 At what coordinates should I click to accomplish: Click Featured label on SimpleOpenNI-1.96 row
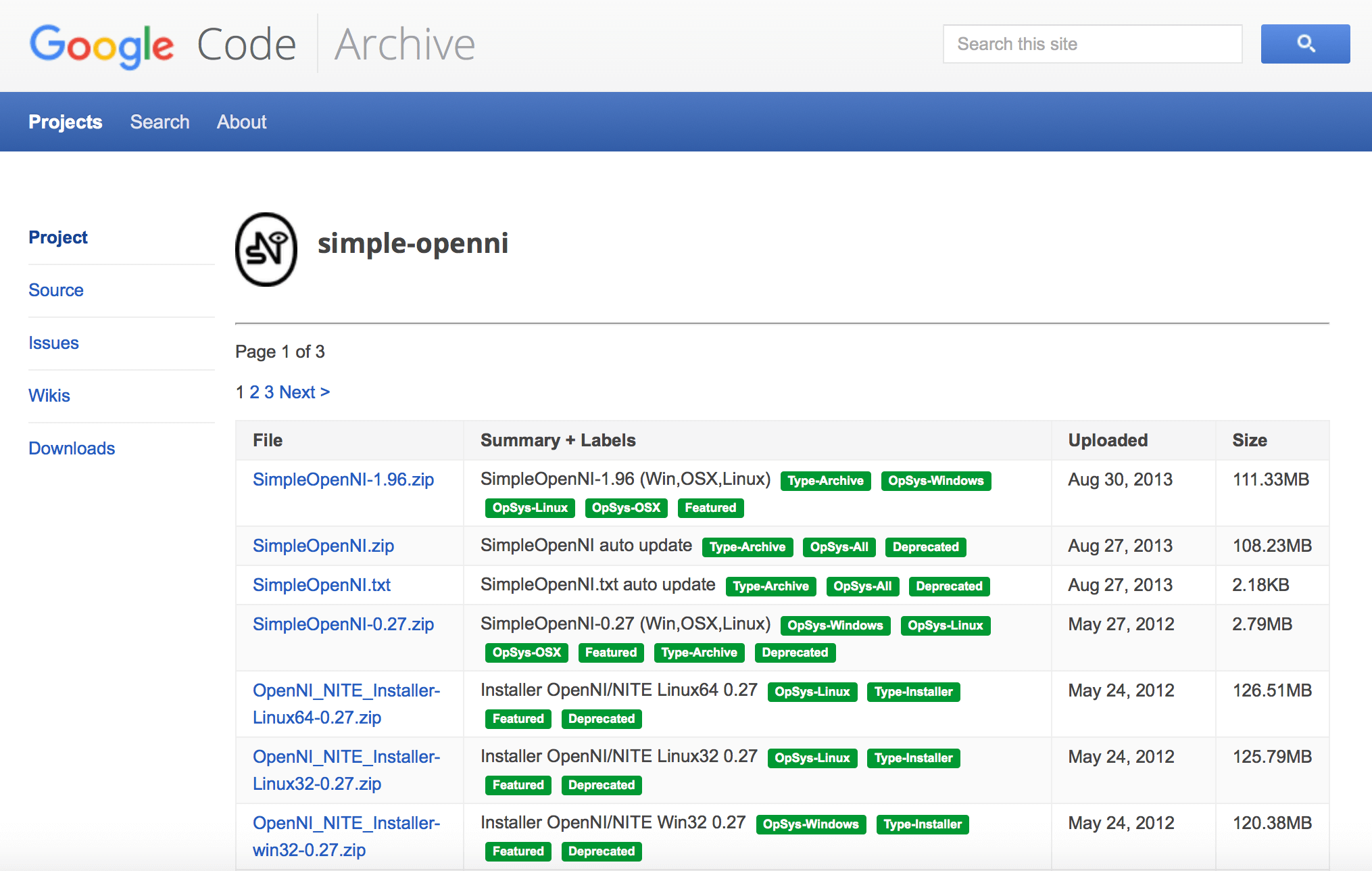pyautogui.click(x=710, y=508)
